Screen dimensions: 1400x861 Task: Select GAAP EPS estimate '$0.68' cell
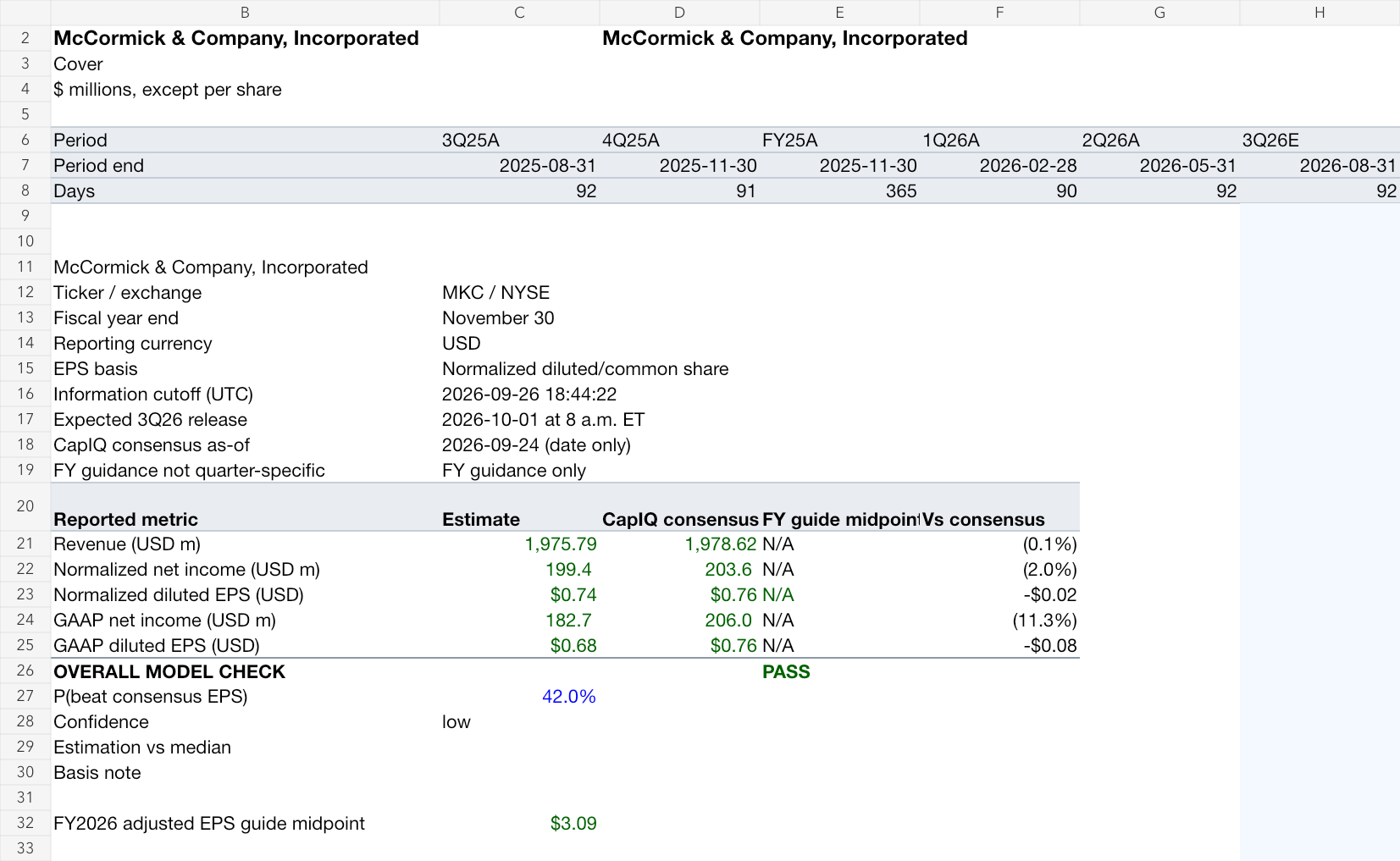(519, 645)
